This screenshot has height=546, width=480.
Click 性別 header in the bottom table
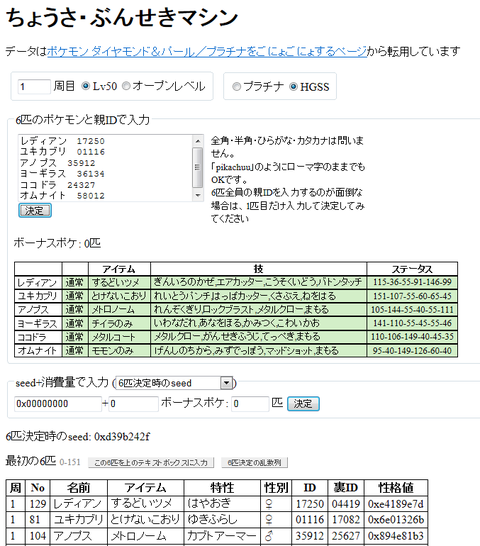tap(276, 488)
